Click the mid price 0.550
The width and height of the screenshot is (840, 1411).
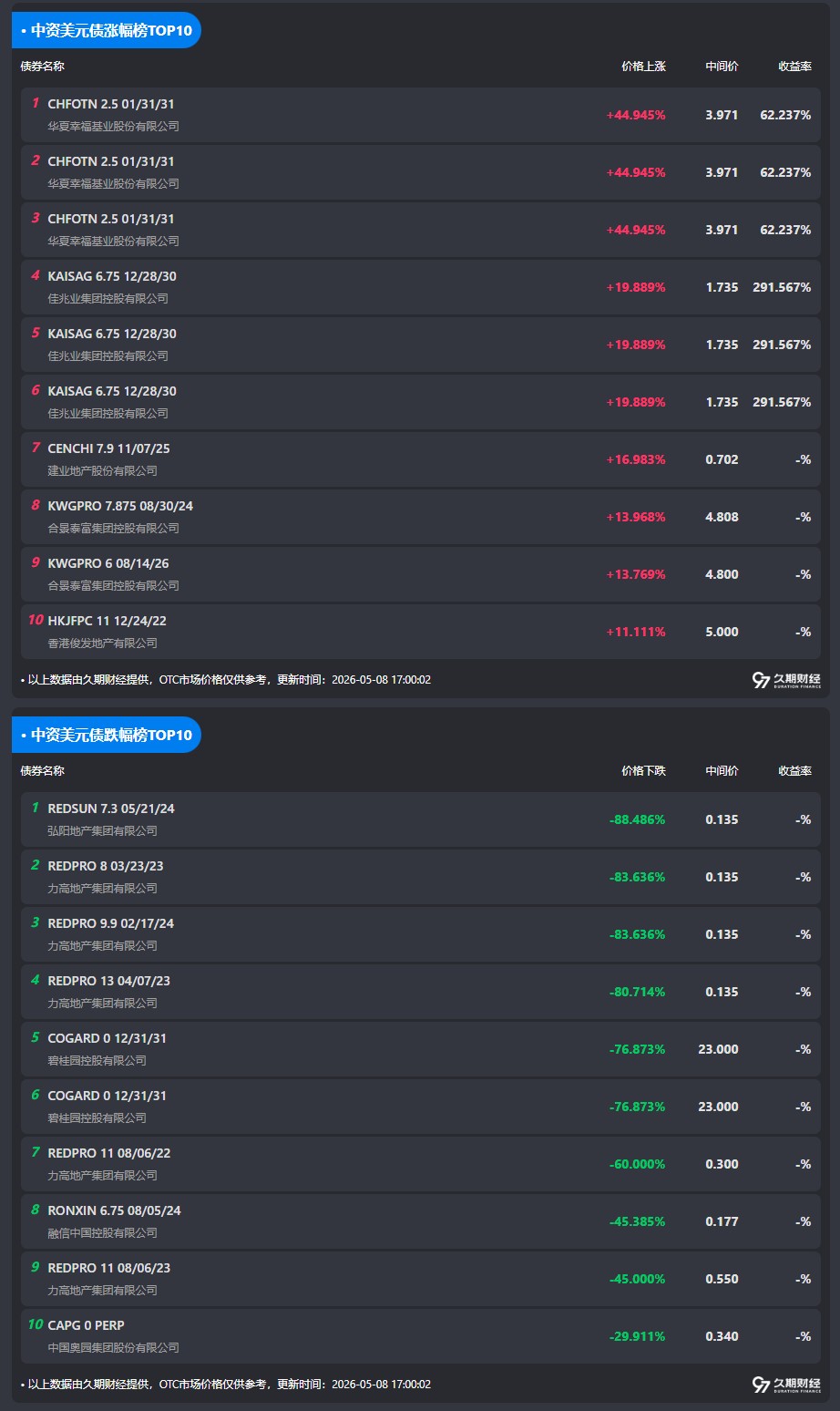[x=722, y=1280]
